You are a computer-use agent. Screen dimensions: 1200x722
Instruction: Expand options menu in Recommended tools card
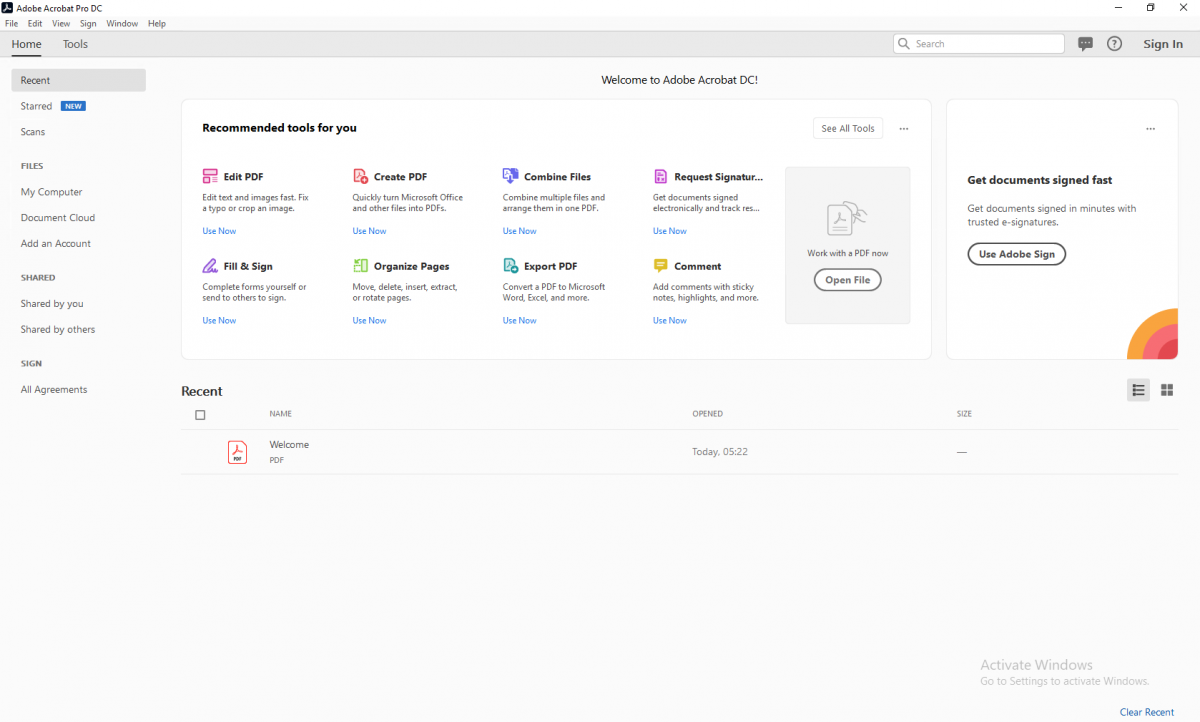[x=903, y=129]
